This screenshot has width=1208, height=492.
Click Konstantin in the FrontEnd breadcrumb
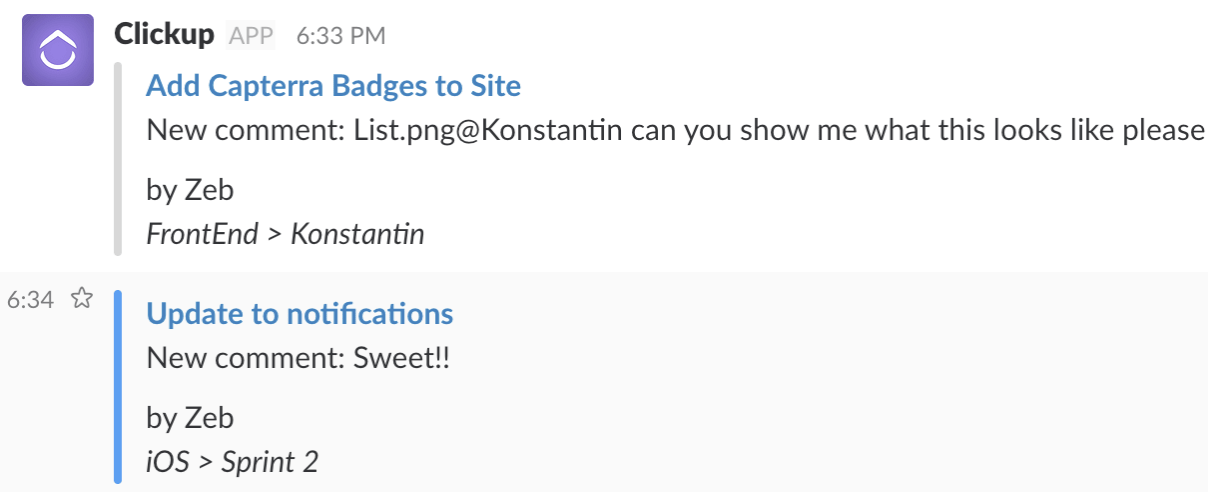(x=357, y=234)
